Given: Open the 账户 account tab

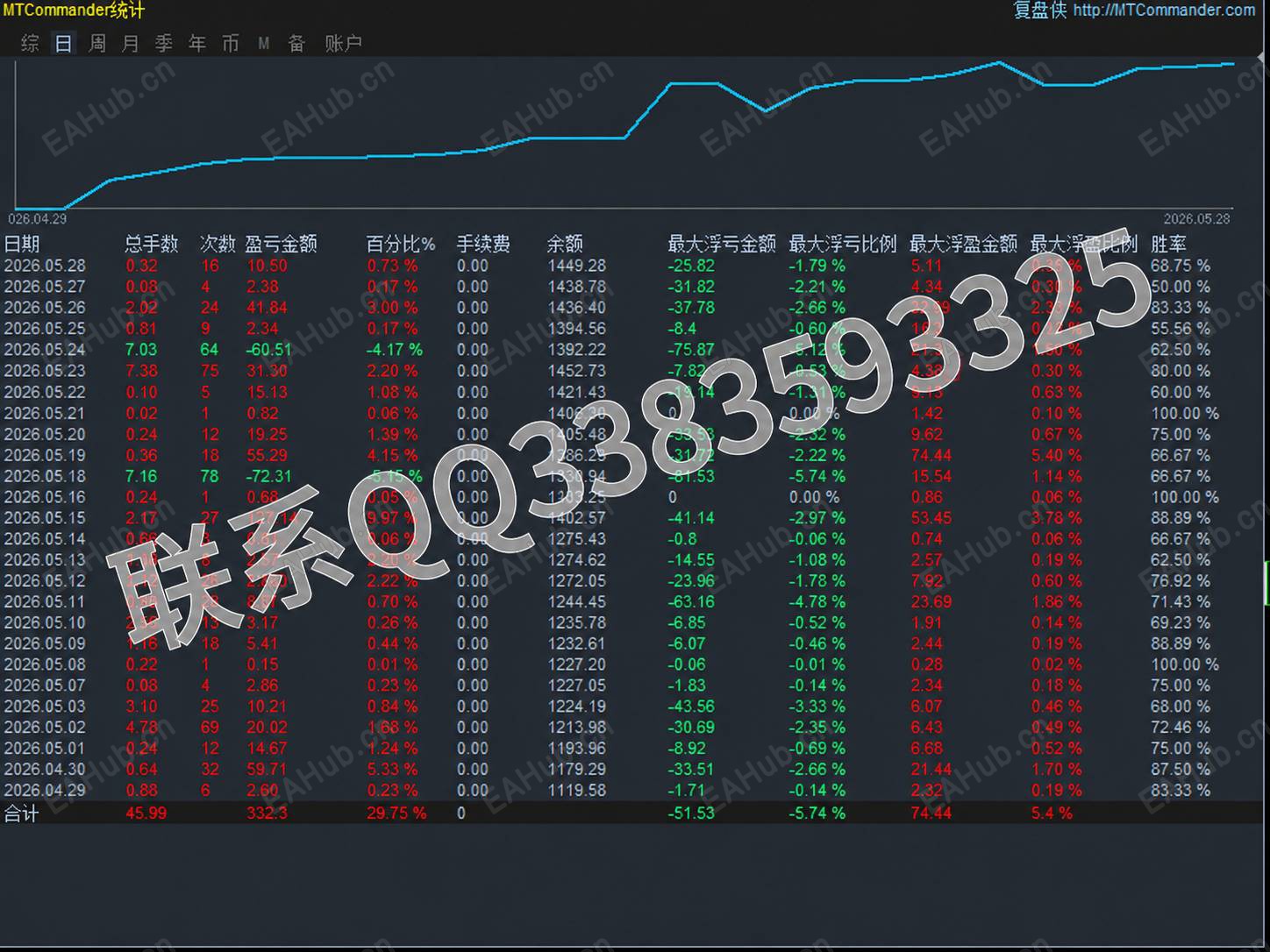Looking at the screenshot, I should click(x=343, y=43).
